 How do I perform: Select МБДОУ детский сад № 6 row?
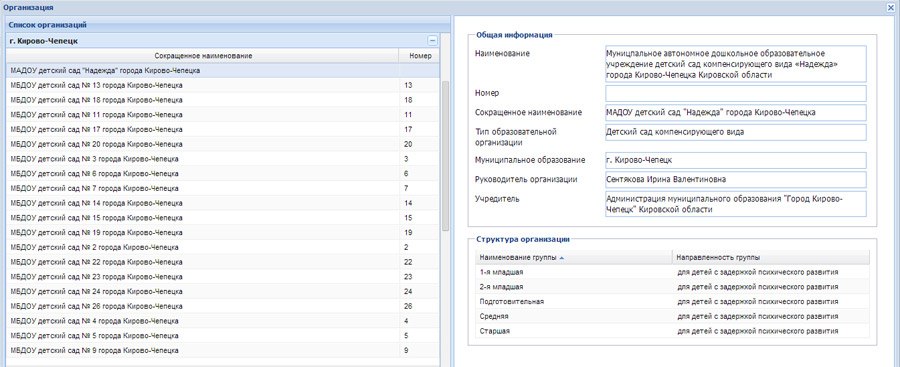(223, 173)
